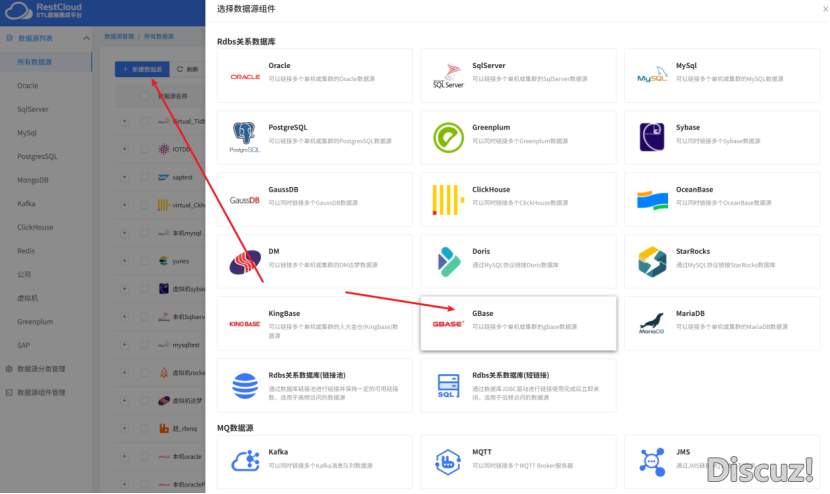Screen dimensions: 830x494
Task: Collapse the 数据源列表 sidebar section
Action: coord(86,38)
